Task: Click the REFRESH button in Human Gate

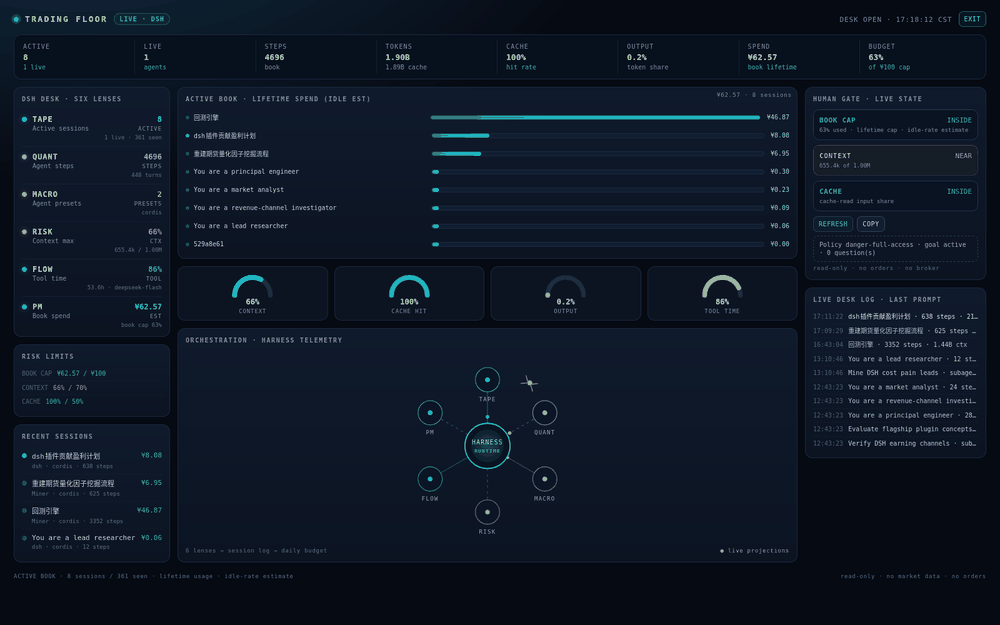Action: pyautogui.click(x=832, y=224)
